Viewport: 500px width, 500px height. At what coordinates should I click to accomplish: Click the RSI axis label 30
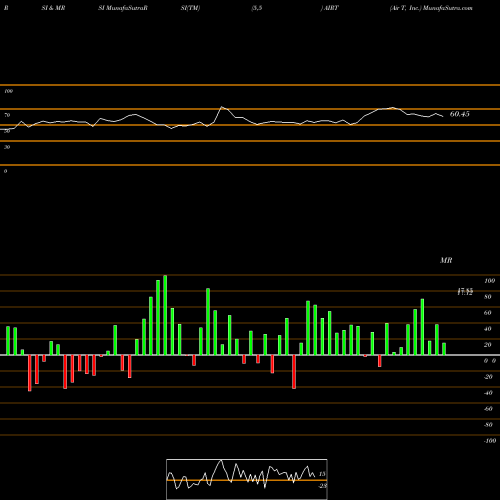(x=7, y=147)
